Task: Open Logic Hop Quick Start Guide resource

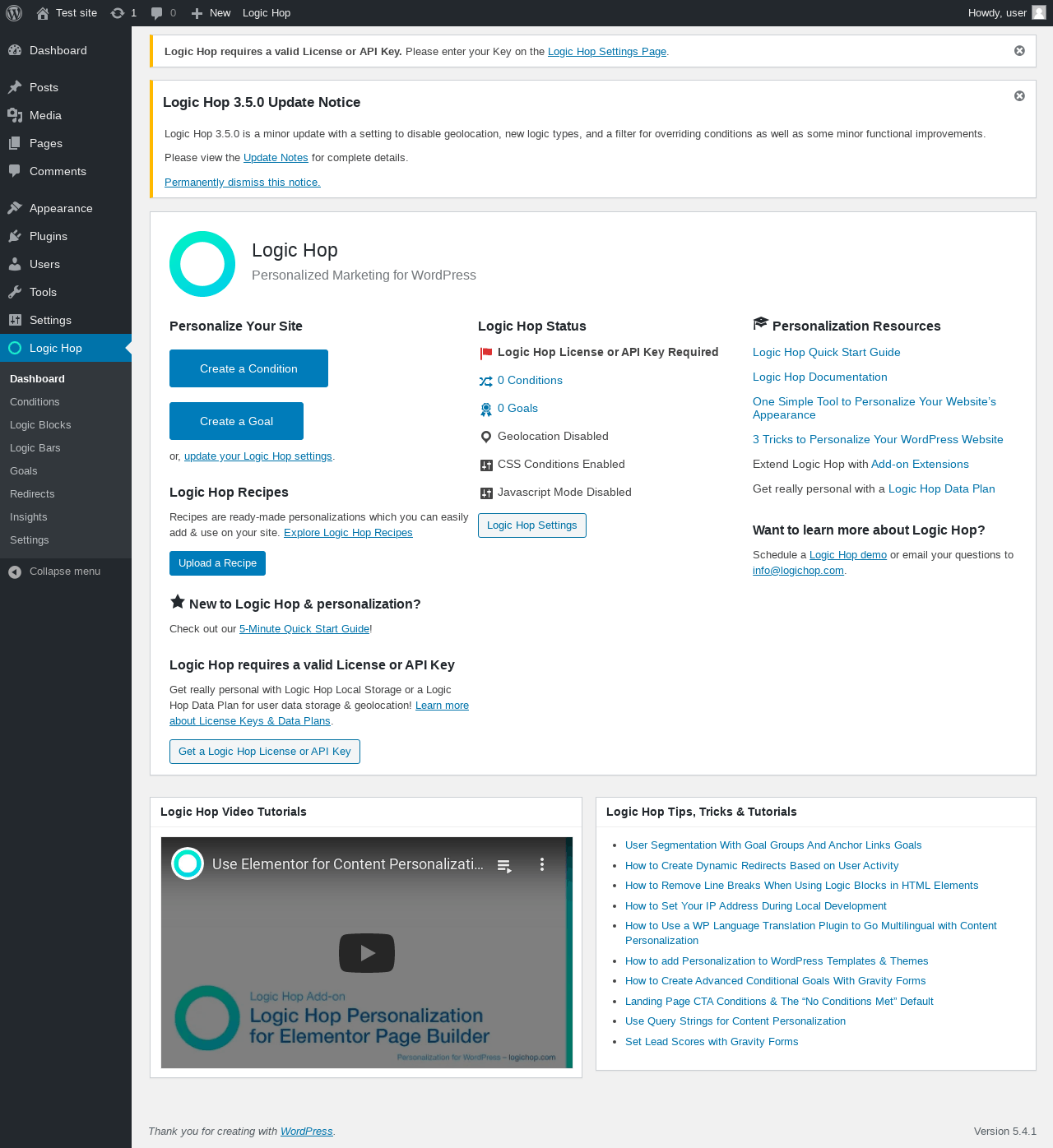Action: pos(827,353)
